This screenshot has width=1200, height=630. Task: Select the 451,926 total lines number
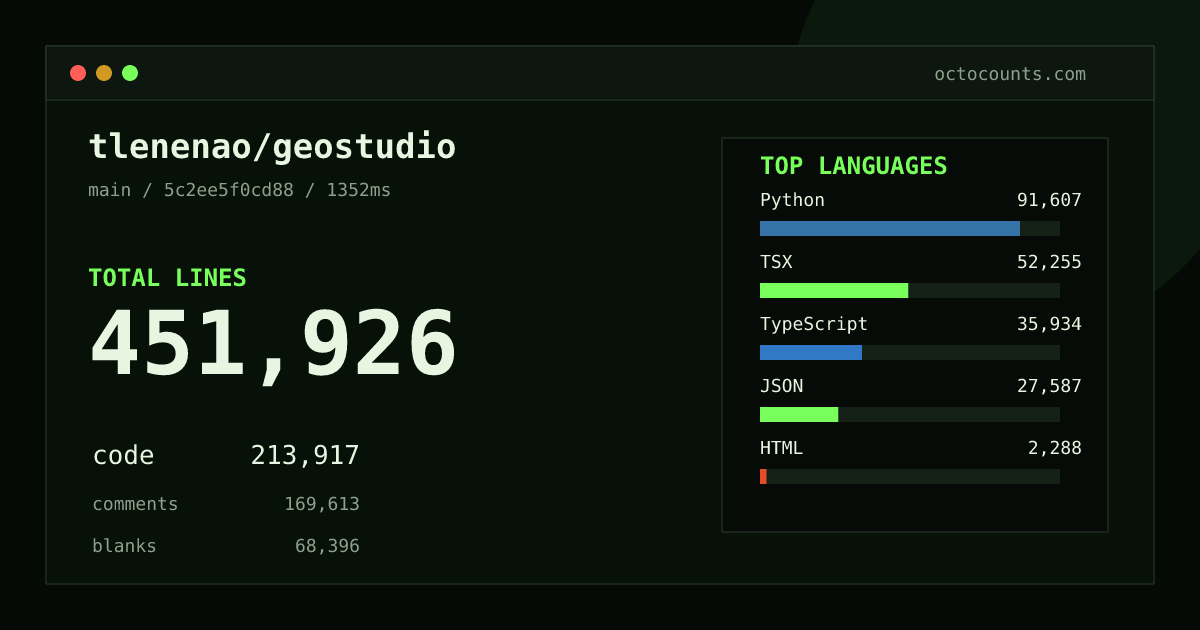coord(273,344)
